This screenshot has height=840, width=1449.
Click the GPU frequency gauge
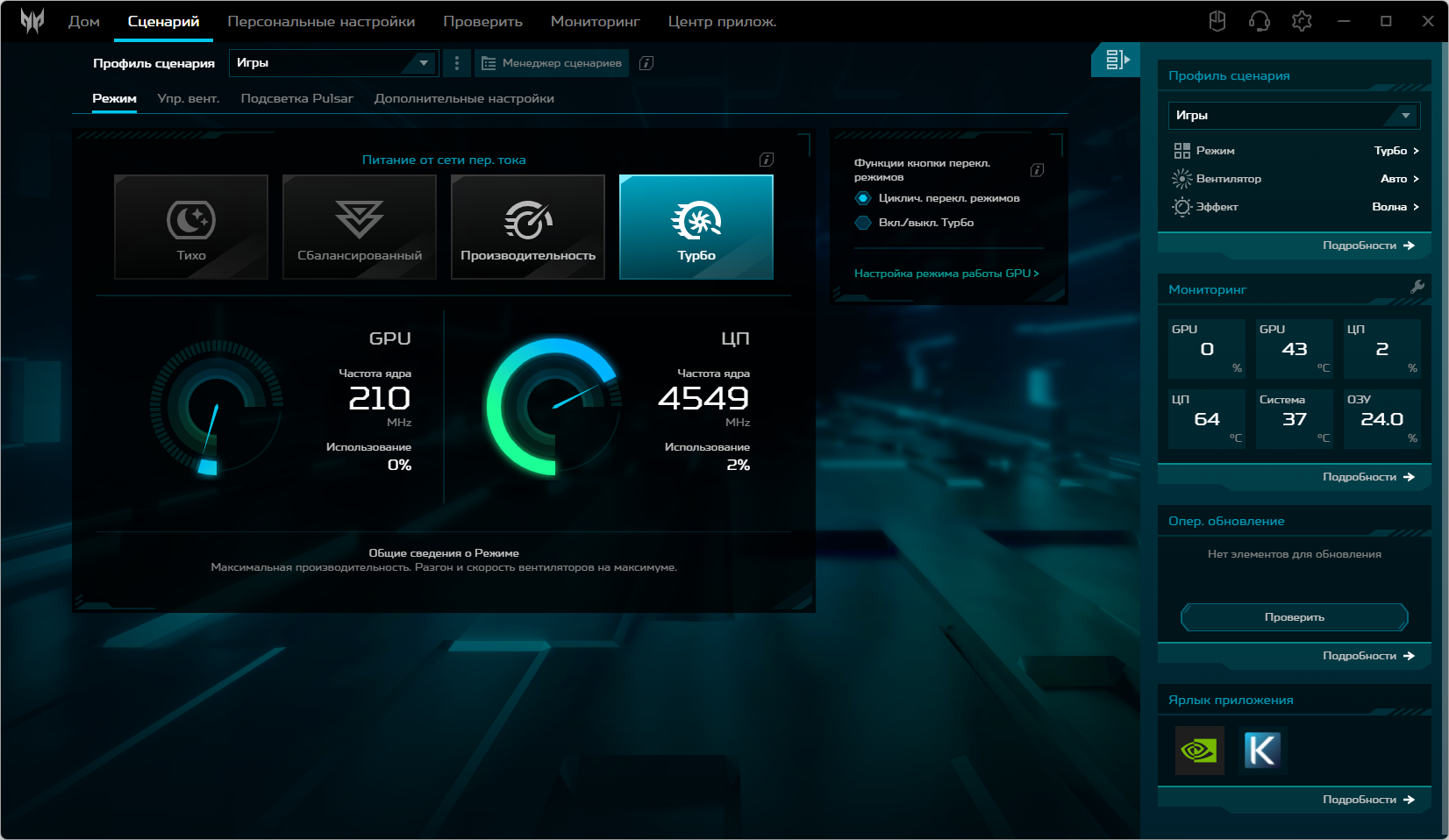(x=216, y=407)
